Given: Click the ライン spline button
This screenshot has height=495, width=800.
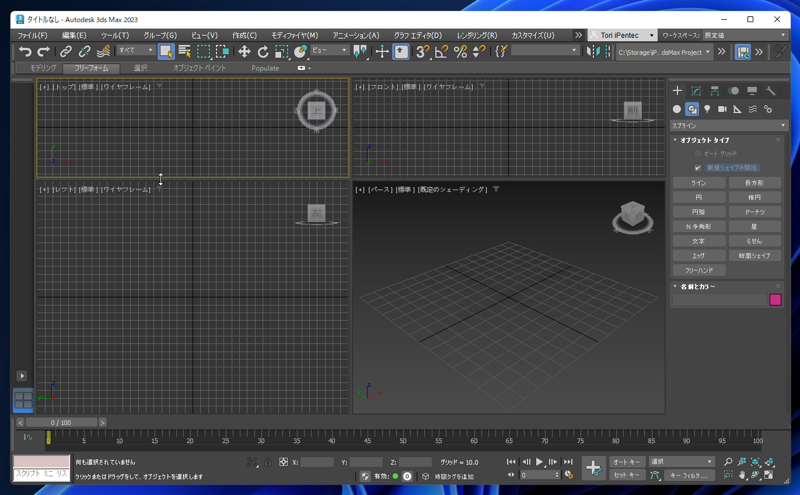Looking at the screenshot, I should 699,183.
